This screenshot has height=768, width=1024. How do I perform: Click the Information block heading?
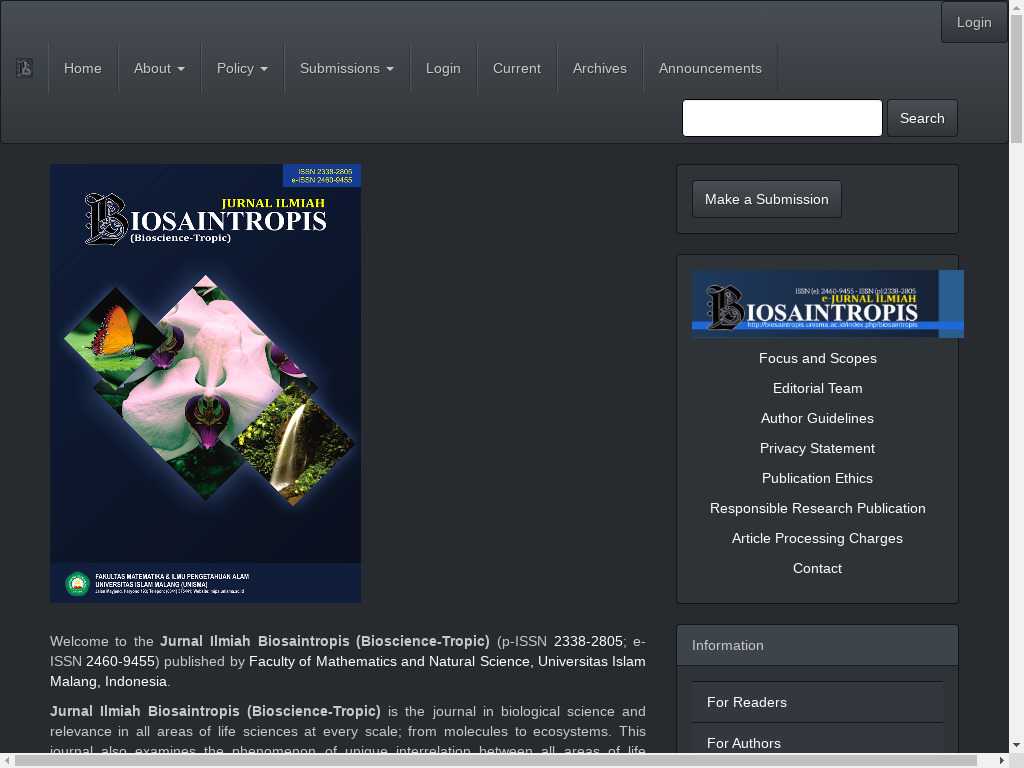(x=818, y=645)
